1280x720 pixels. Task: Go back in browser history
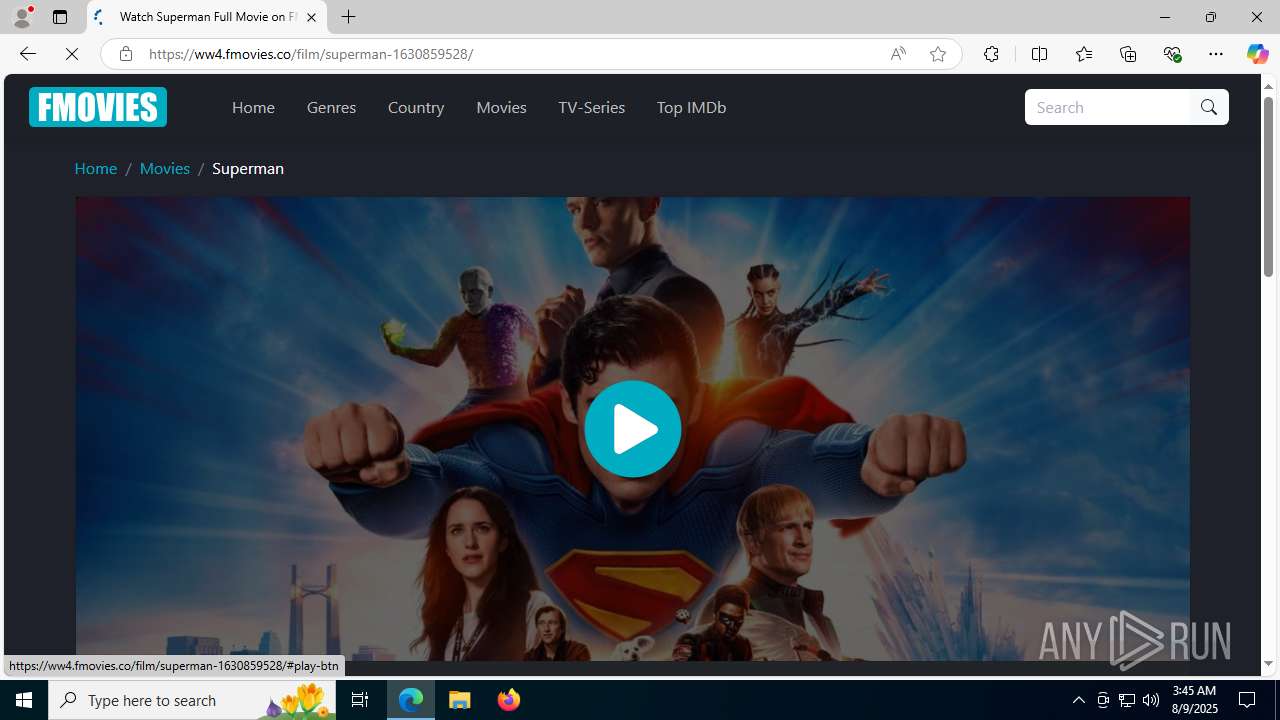point(27,54)
